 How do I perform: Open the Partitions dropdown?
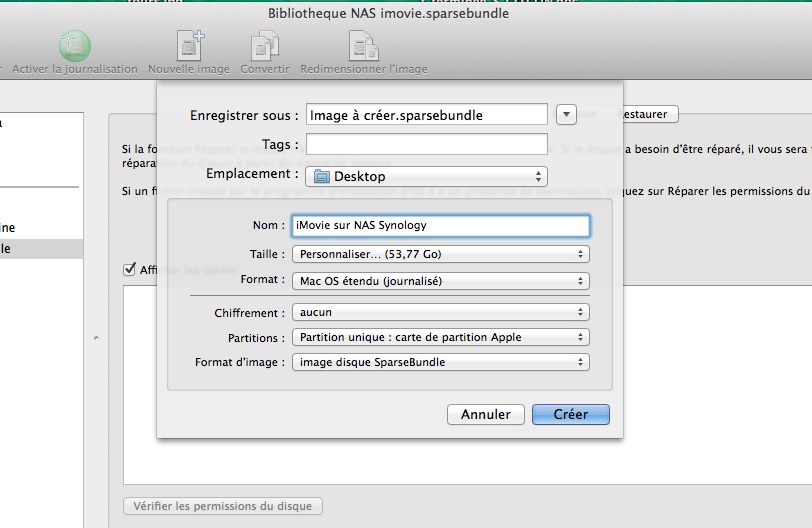coord(440,337)
